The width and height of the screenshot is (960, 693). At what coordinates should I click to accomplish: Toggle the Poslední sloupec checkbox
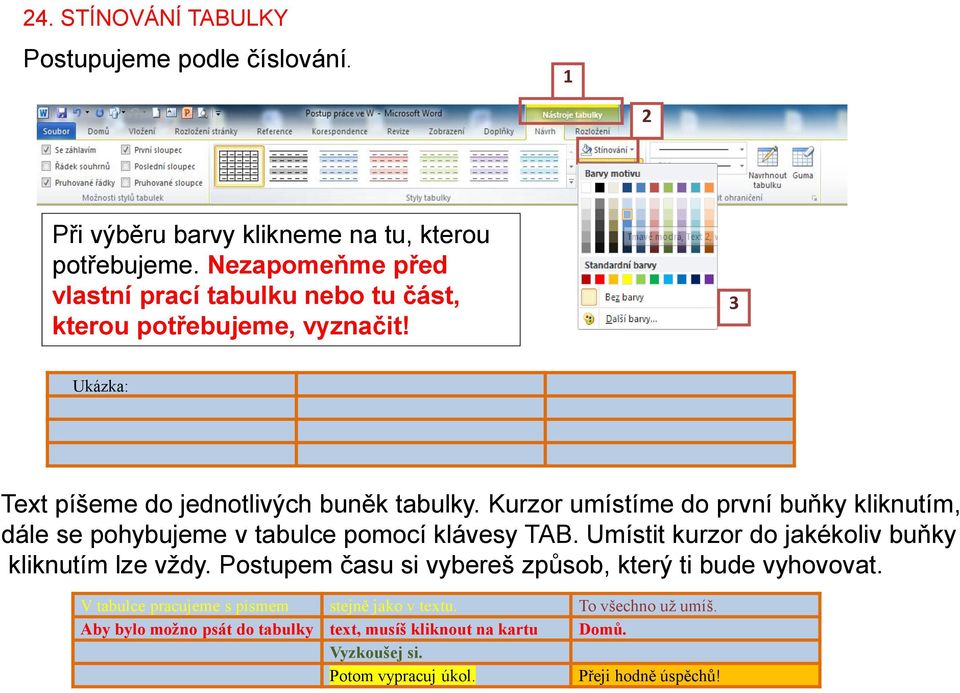126,166
